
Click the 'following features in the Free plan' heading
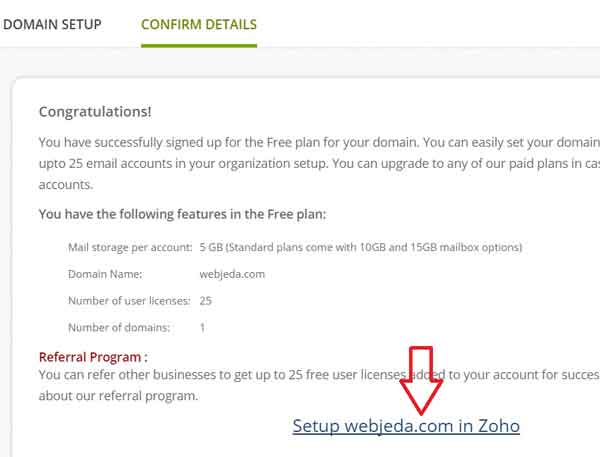(183, 214)
